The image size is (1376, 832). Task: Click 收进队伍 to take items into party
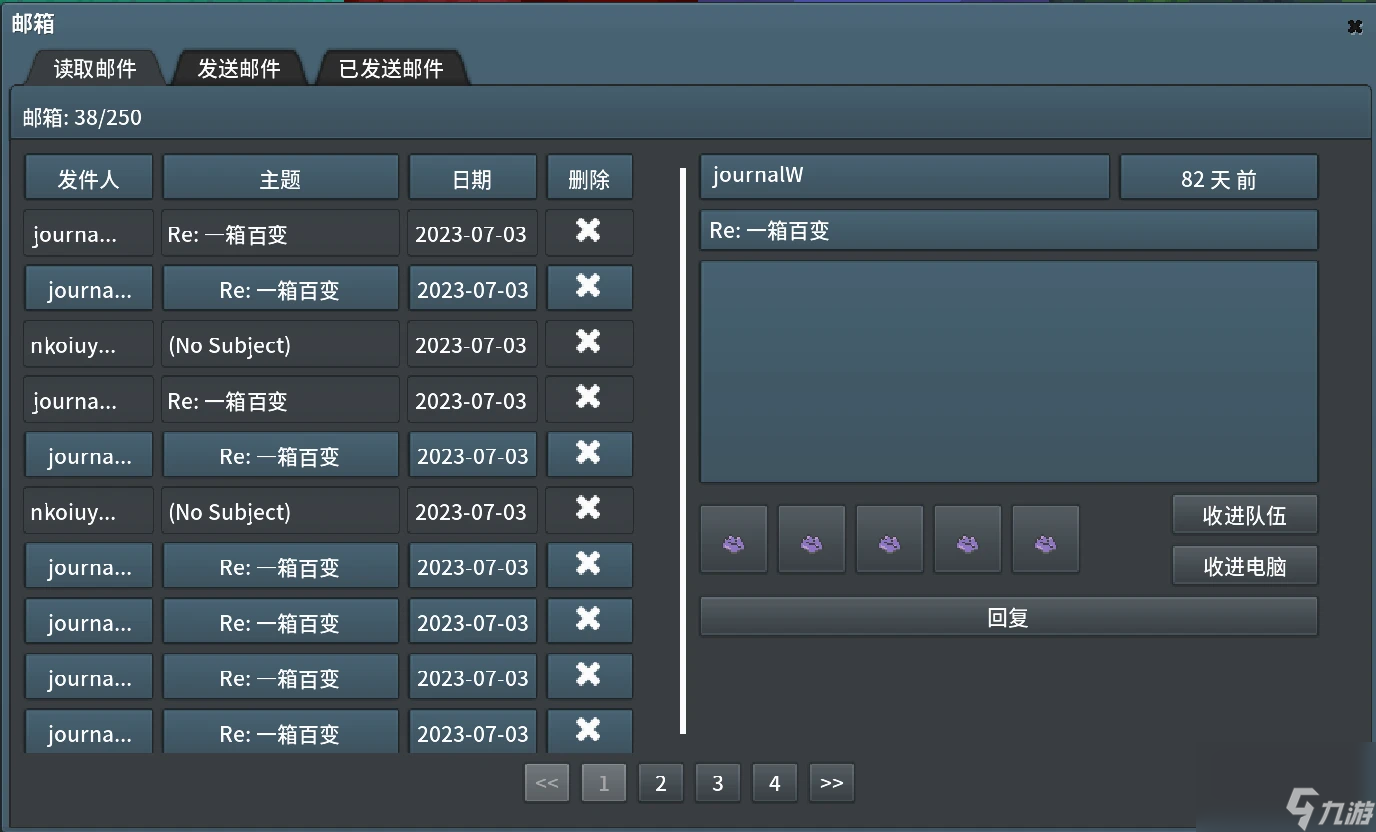(1245, 516)
